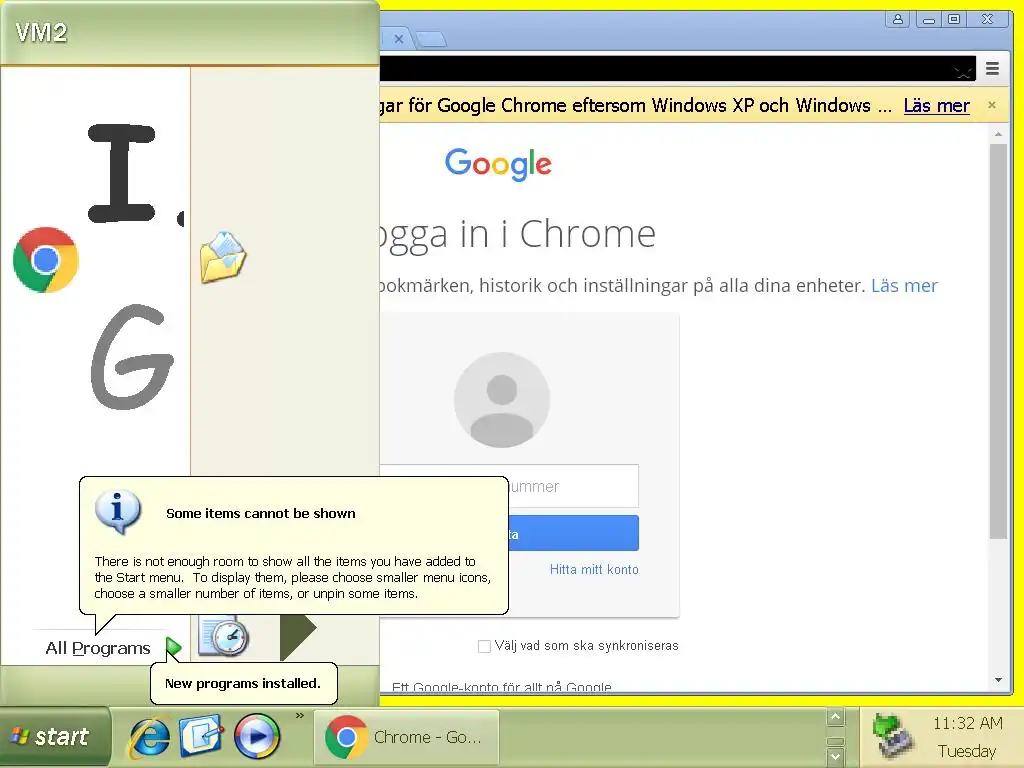This screenshot has height=768, width=1024.
Task: Open the documents folder icon in Start menu
Action: pyautogui.click(x=223, y=257)
